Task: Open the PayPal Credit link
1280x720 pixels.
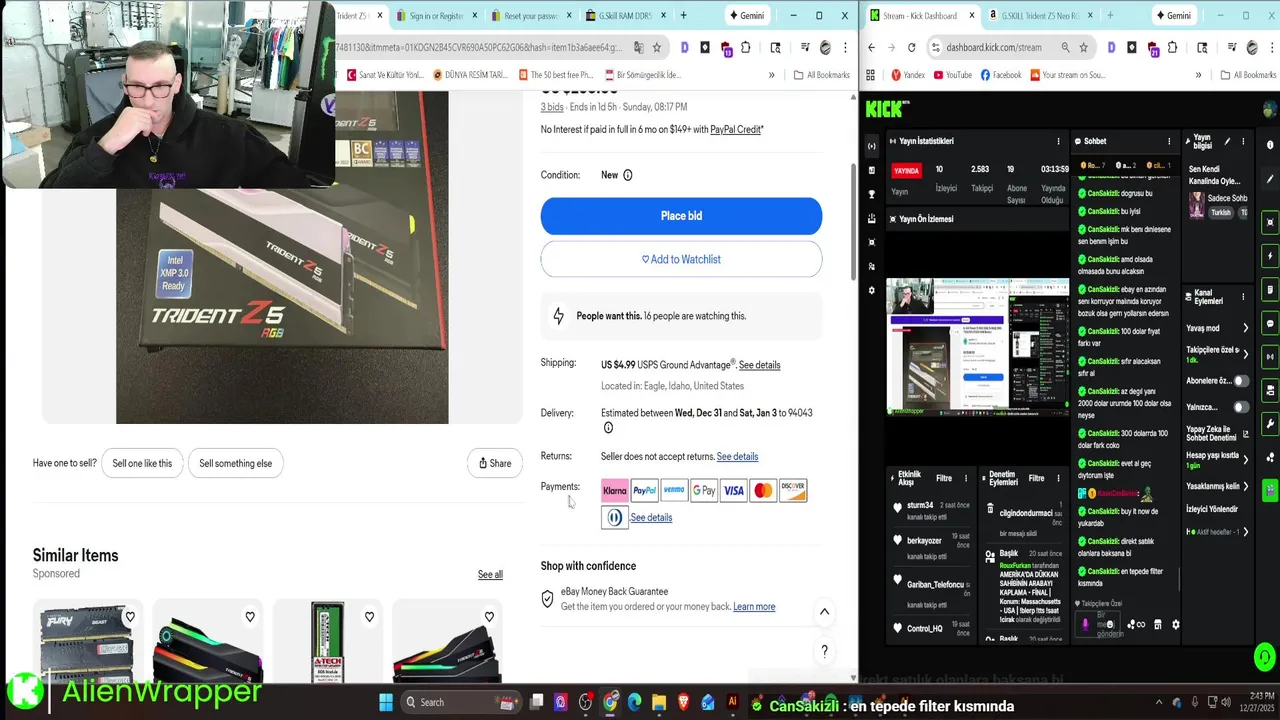Action: pos(735,129)
